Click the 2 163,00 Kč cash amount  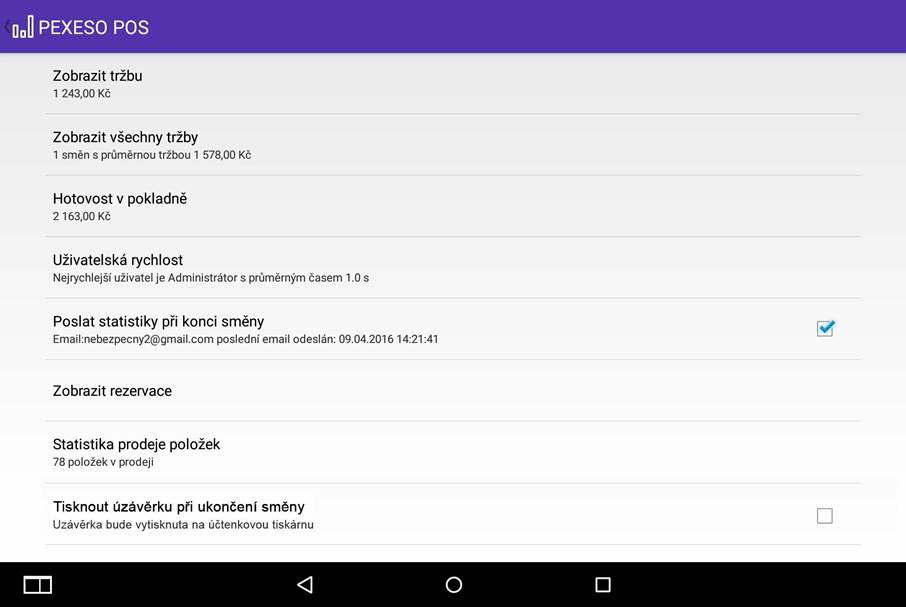(81, 216)
